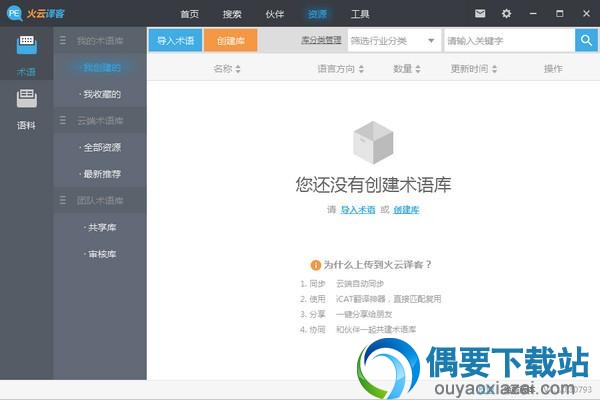The height and width of the screenshot is (400, 600).
Task: Click the 操作 column header
Action: point(553,69)
